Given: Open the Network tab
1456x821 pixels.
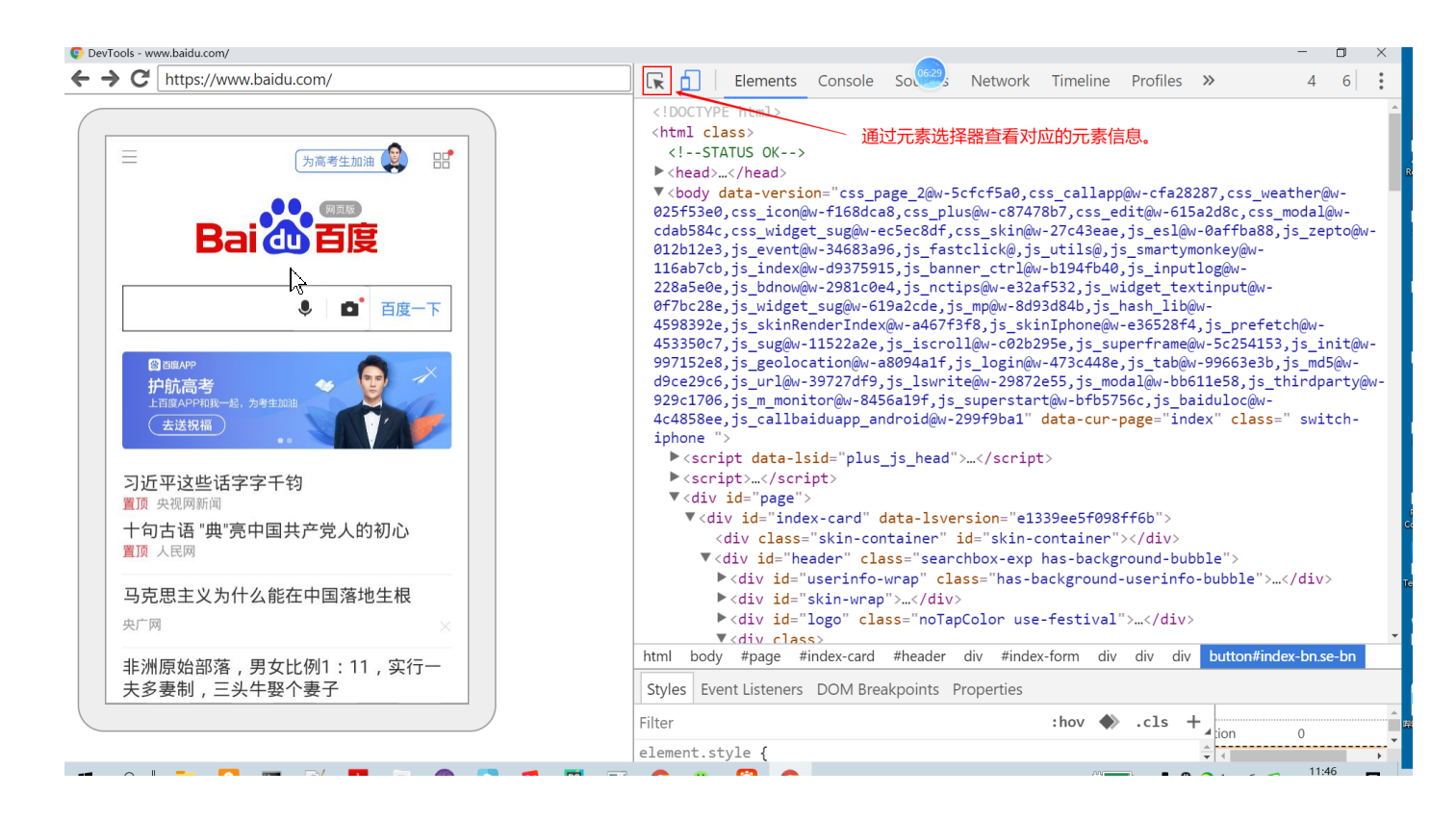Looking at the screenshot, I should (1000, 81).
